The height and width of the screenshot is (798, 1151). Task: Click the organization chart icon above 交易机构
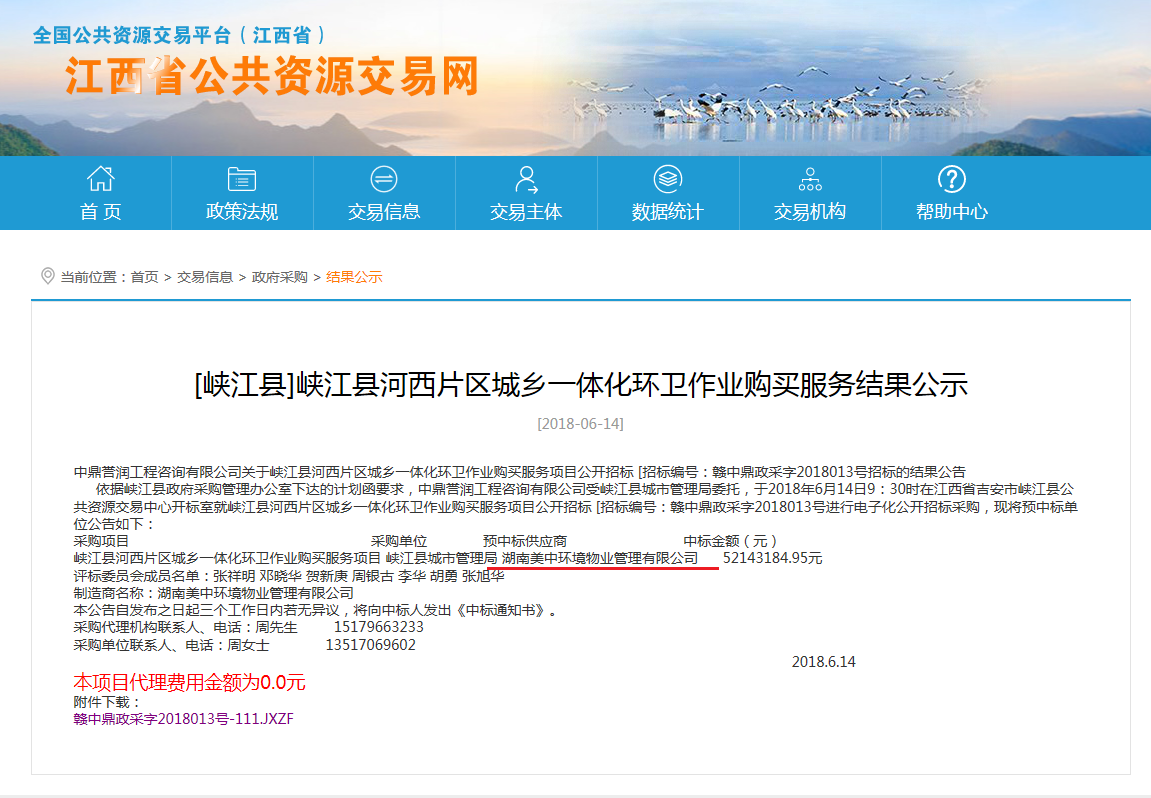[809, 178]
